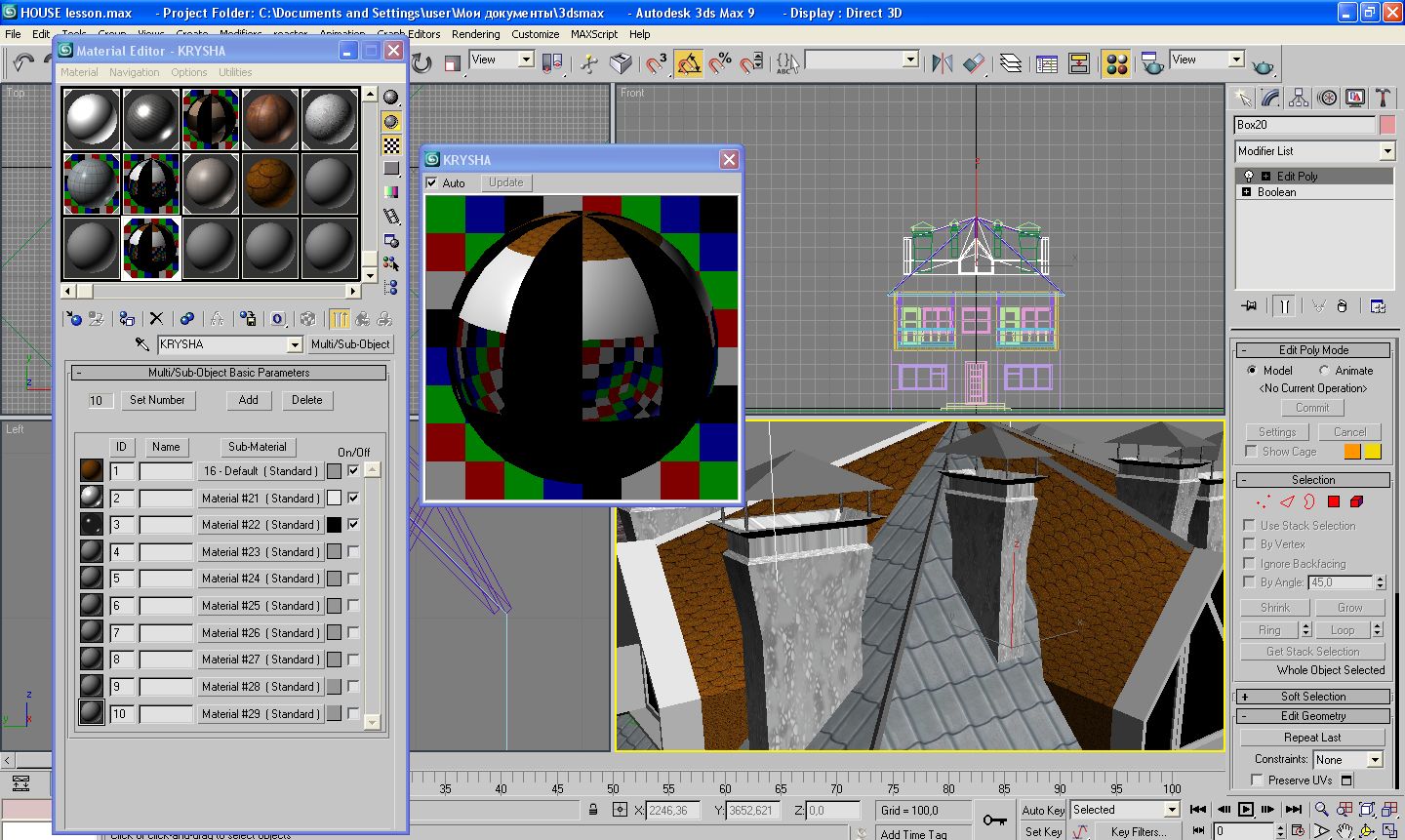Open Curve Editor icon in main toolbar
Screen dimensions: 1405x840
coord(1047,63)
